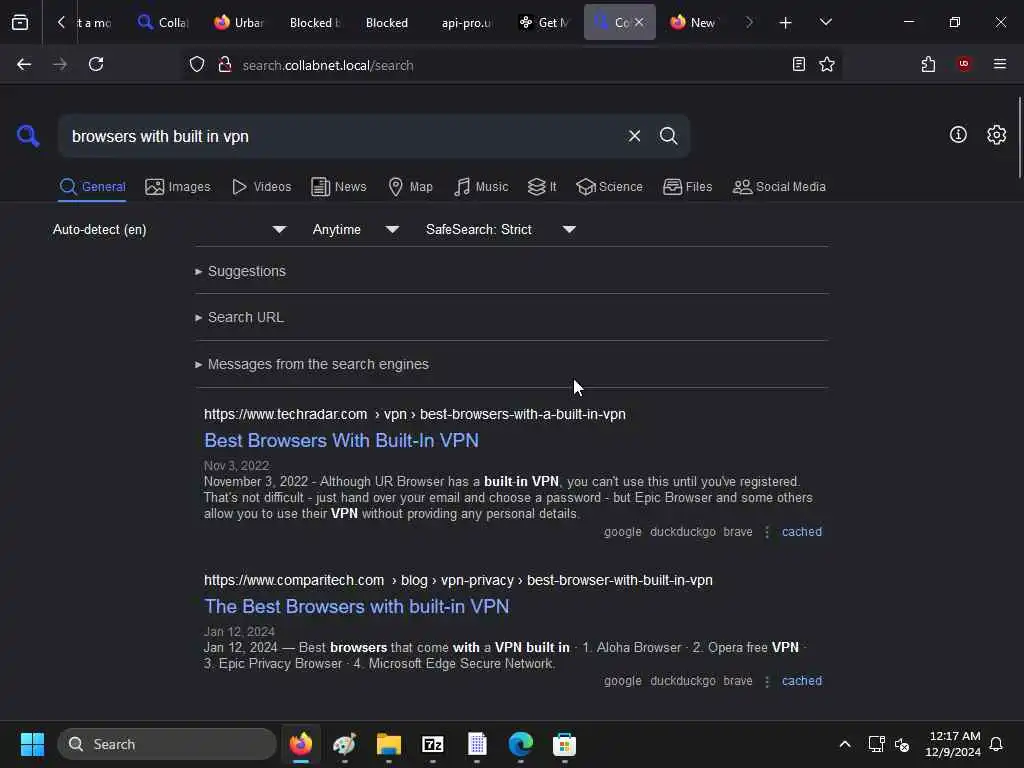Screen dimensions: 1024x768
Task: Switch to the New tab page tab
Action: tap(693, 22)
